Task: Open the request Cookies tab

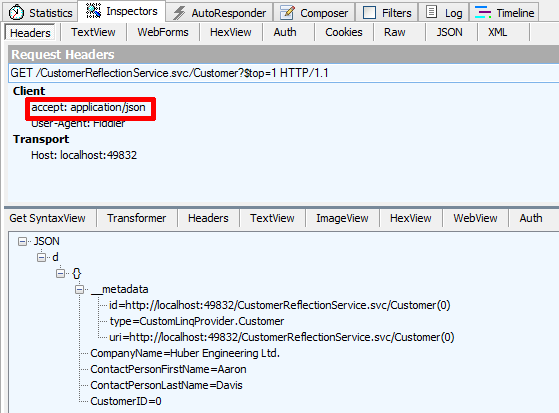Action: [344, 32]
